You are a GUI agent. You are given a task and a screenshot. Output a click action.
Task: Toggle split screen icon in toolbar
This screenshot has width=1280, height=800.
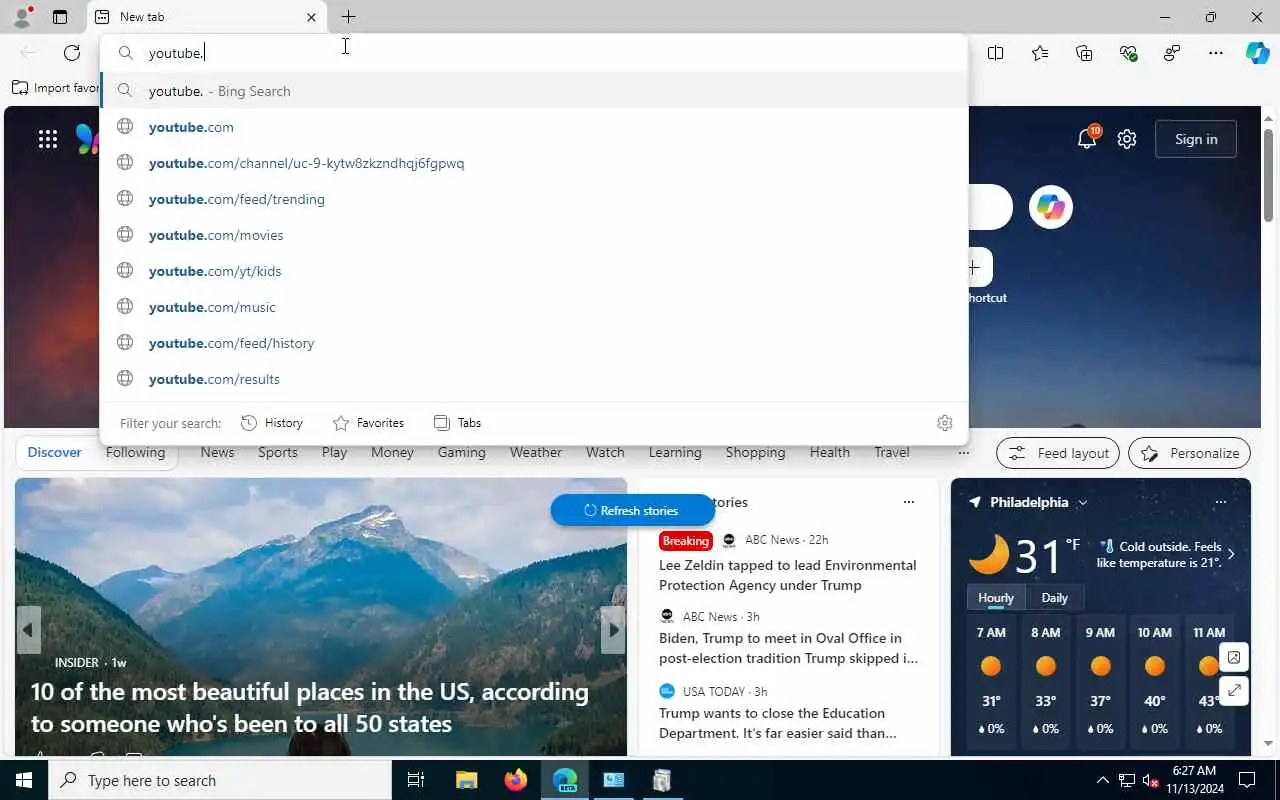[995, 53]
